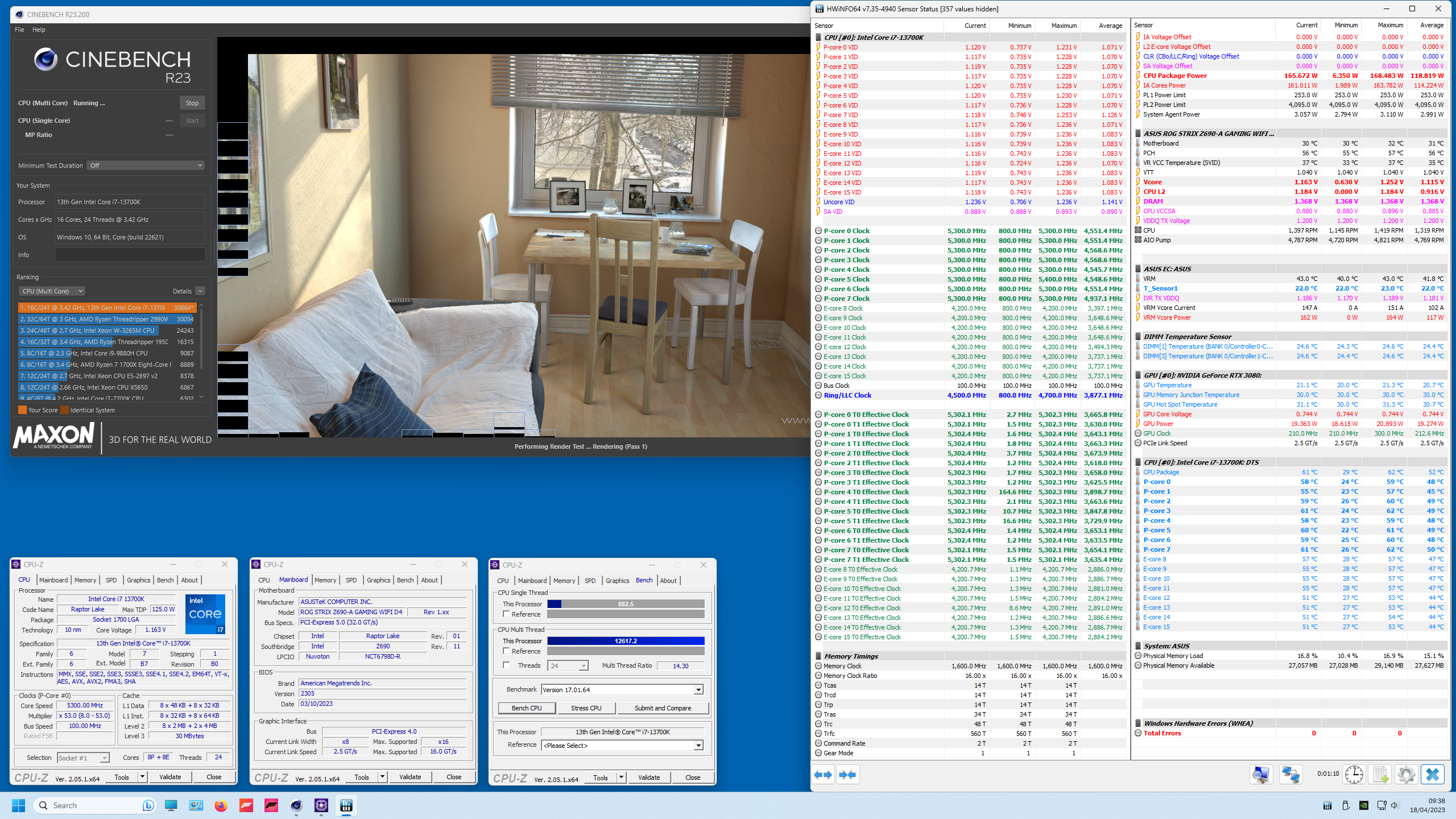Select Vcore sensor row in HWiNFO
The height and width of the screenshot is (819, 1456).
click(x=1289, y=182)
